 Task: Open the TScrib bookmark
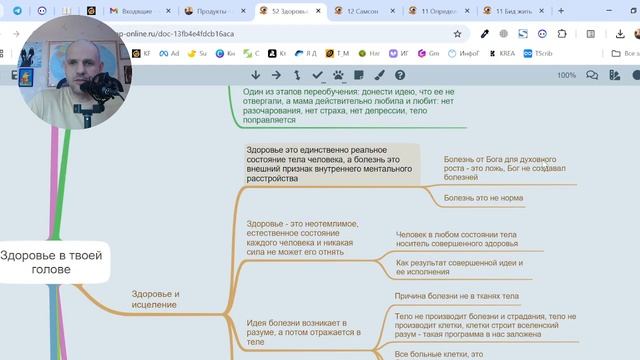(538, 53)
